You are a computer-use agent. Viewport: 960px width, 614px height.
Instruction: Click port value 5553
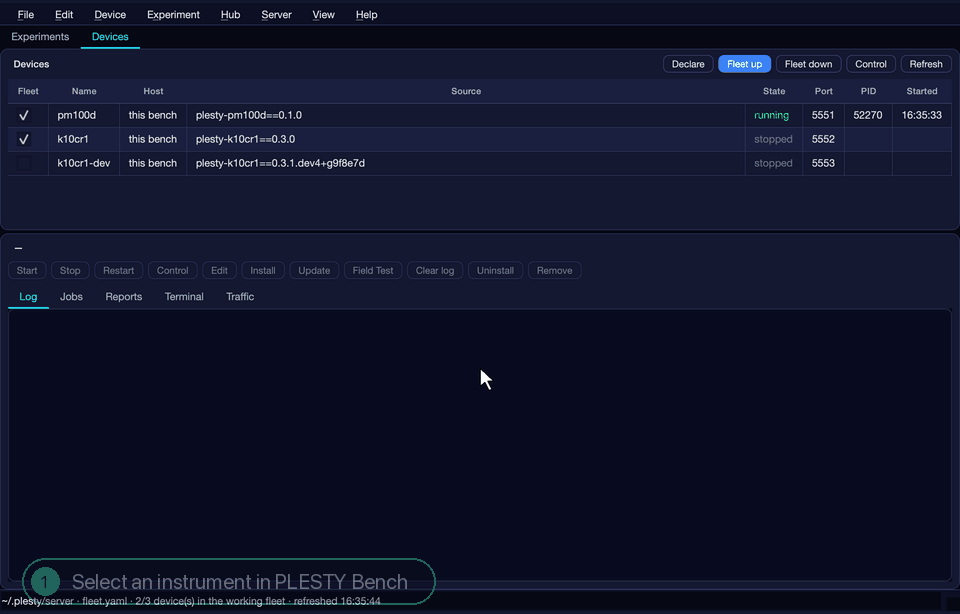823,163
